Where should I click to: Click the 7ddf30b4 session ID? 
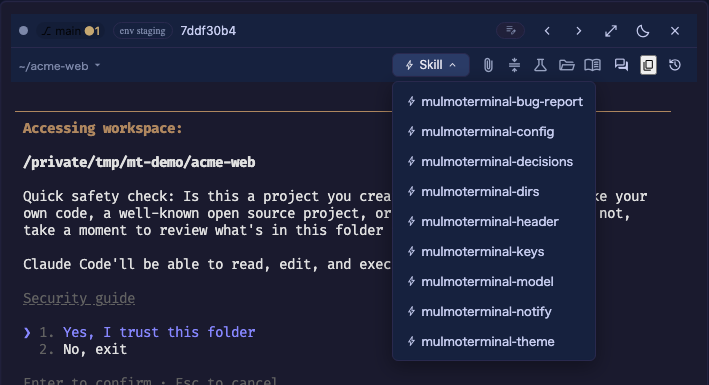pos(208,31)
